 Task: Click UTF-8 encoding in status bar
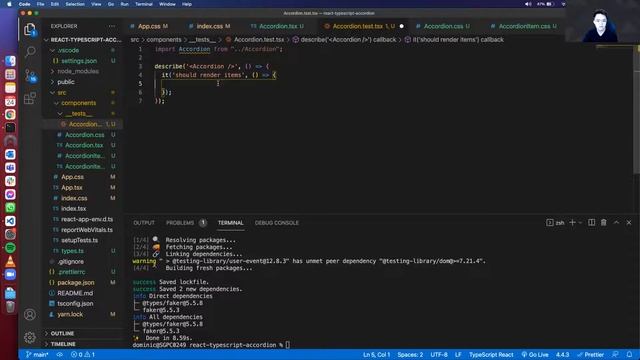[x=439, y=354]
